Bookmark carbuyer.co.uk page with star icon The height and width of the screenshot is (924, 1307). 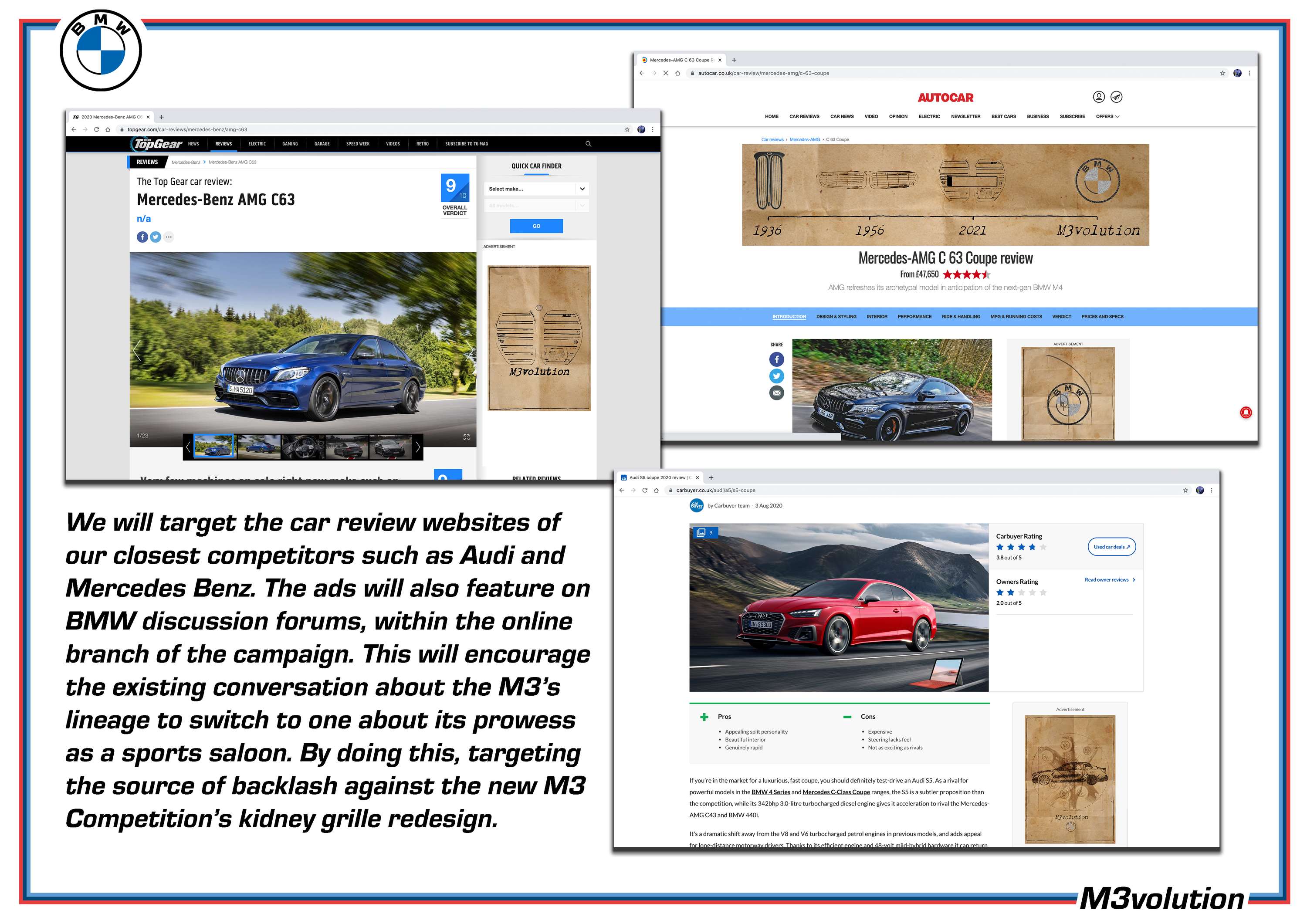1185,490
